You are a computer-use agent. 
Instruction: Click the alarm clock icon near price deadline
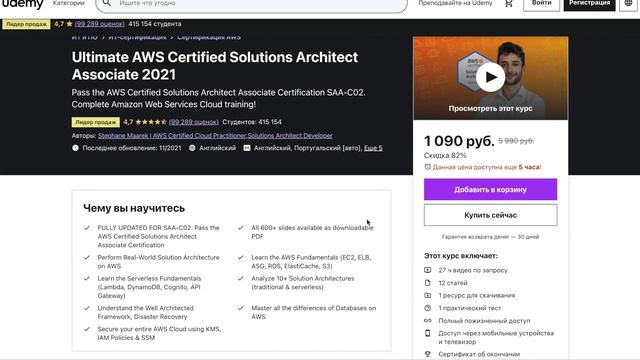pyautogui.click(x=427, y=167)
